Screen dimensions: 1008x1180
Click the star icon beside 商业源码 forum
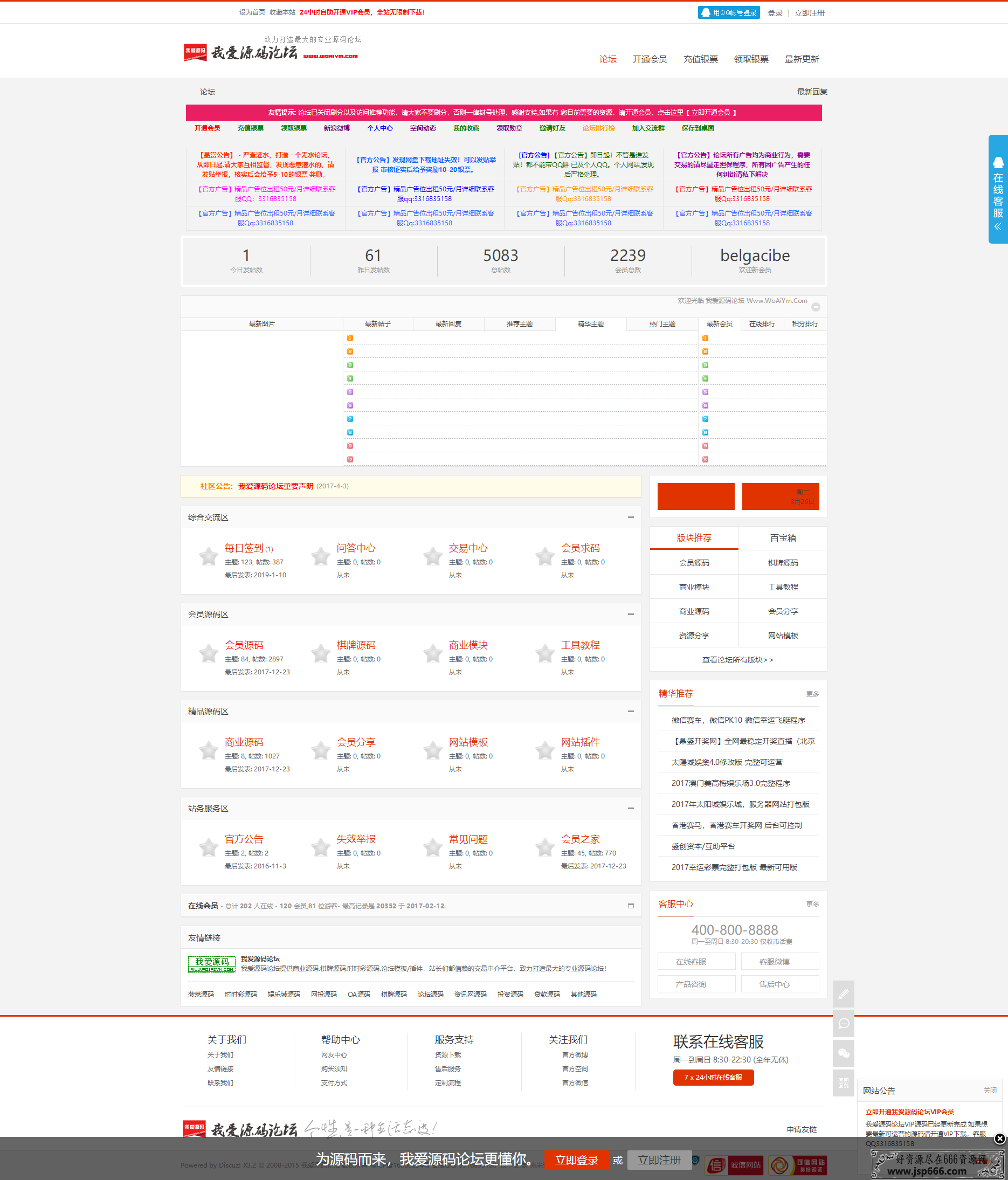pyautogui.click(x=209, y=750)
